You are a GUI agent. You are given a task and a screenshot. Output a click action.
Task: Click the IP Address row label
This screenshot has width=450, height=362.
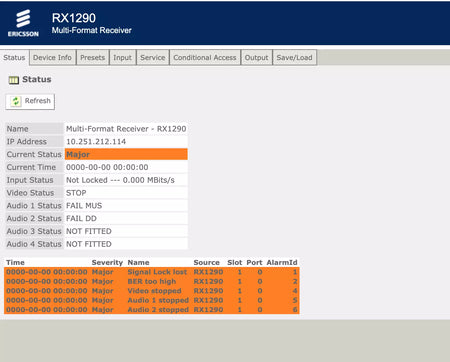point(27,142)
